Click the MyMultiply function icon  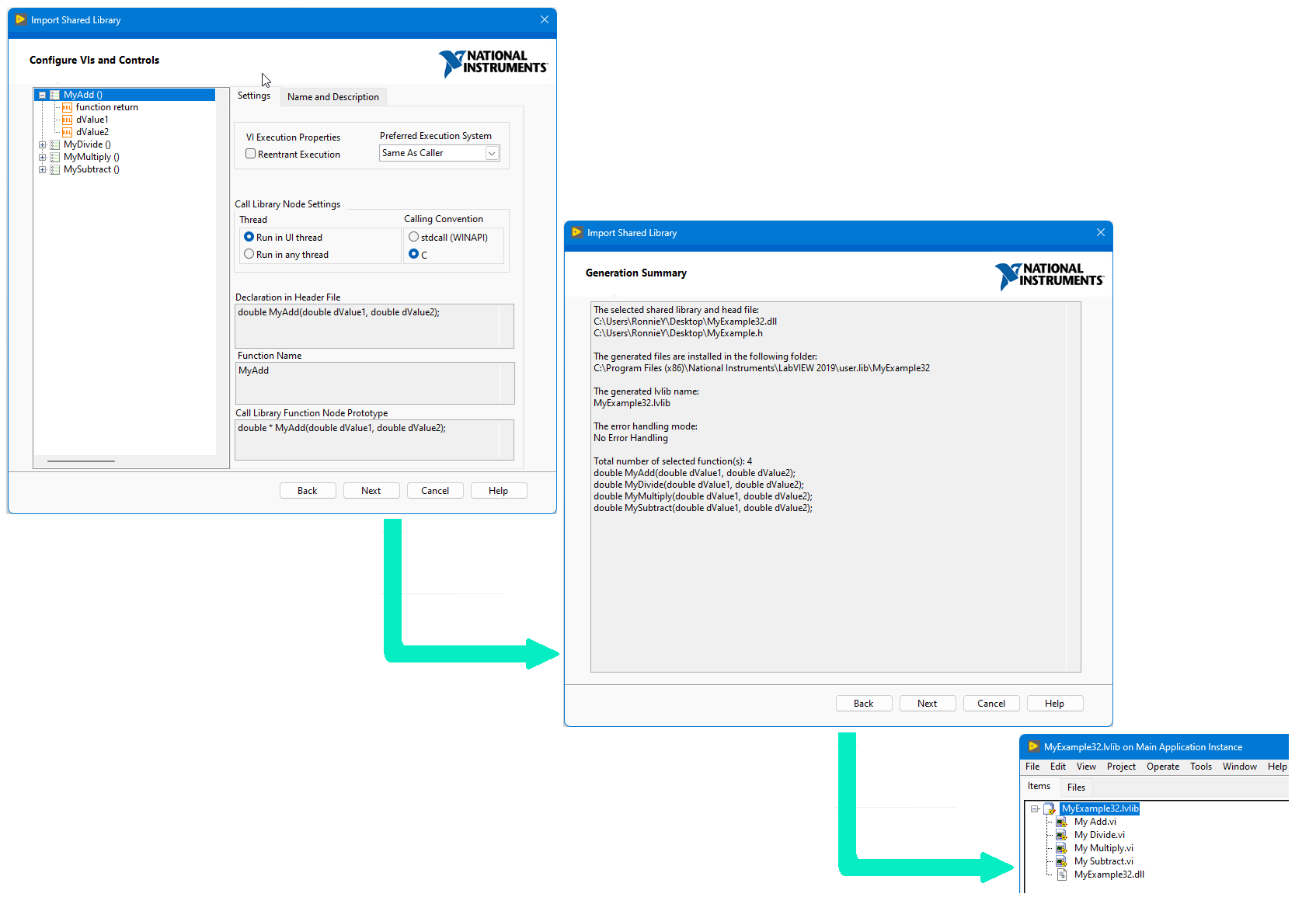pyautogui.click(x=55, y=157)
